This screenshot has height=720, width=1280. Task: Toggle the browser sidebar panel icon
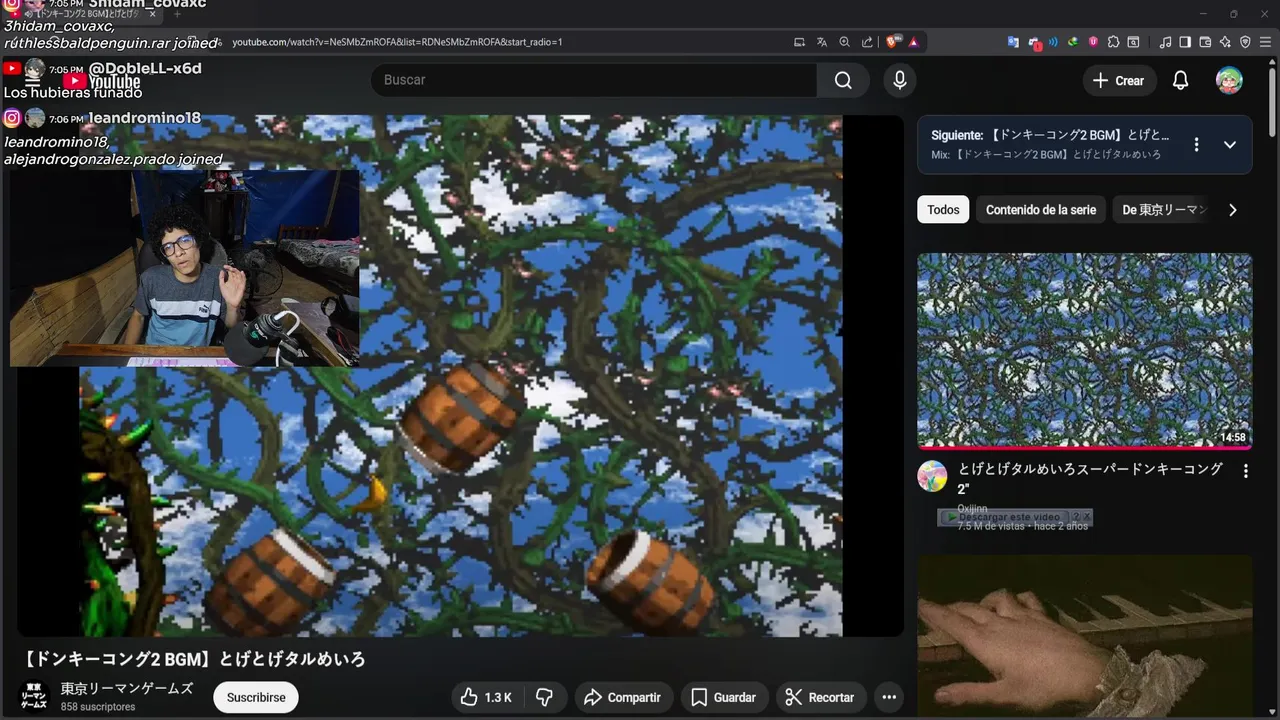(x=1185, y=42)
